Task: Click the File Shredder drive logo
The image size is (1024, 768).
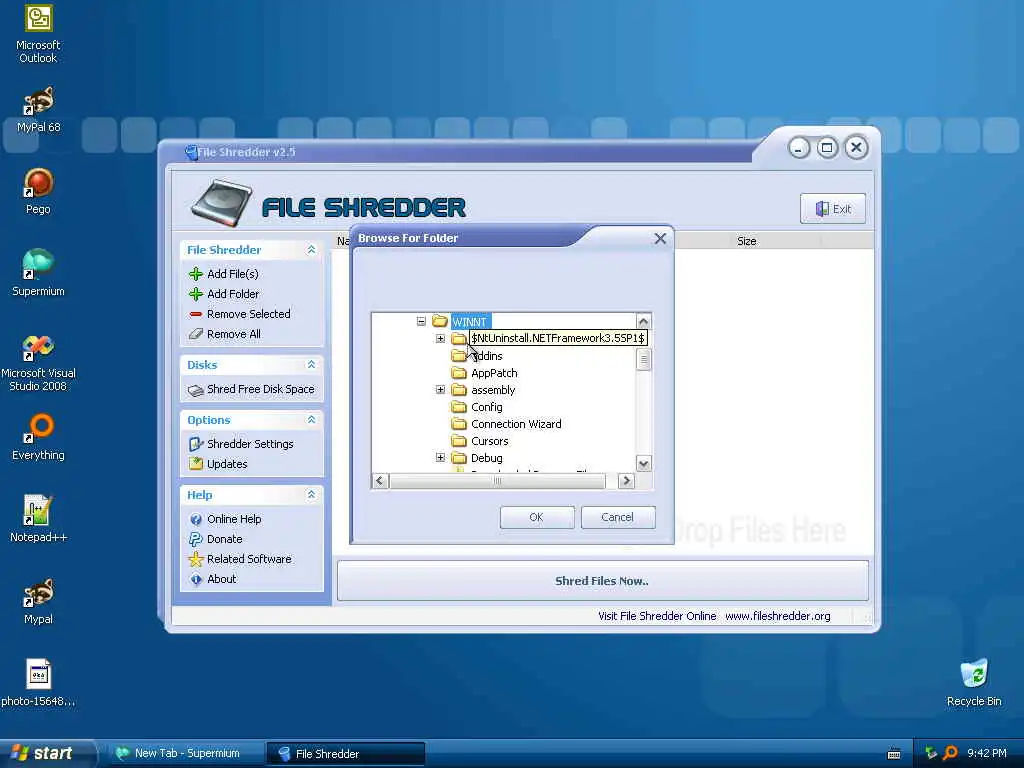Action: coord(221,203)
